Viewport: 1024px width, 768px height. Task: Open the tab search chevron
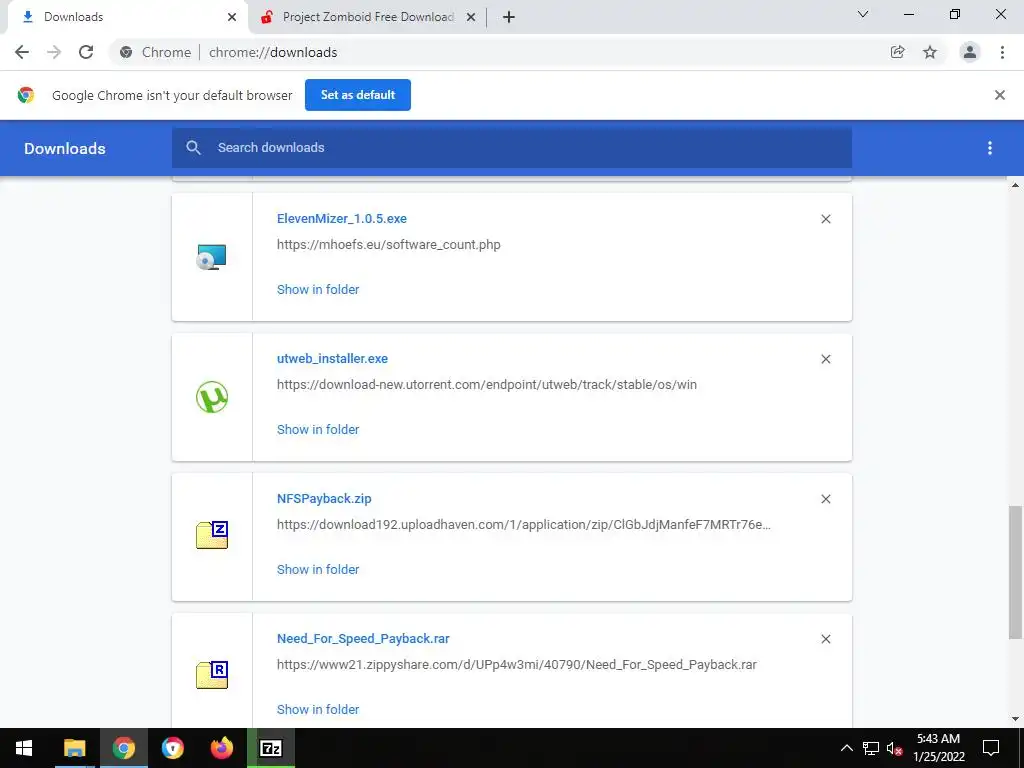863,14
